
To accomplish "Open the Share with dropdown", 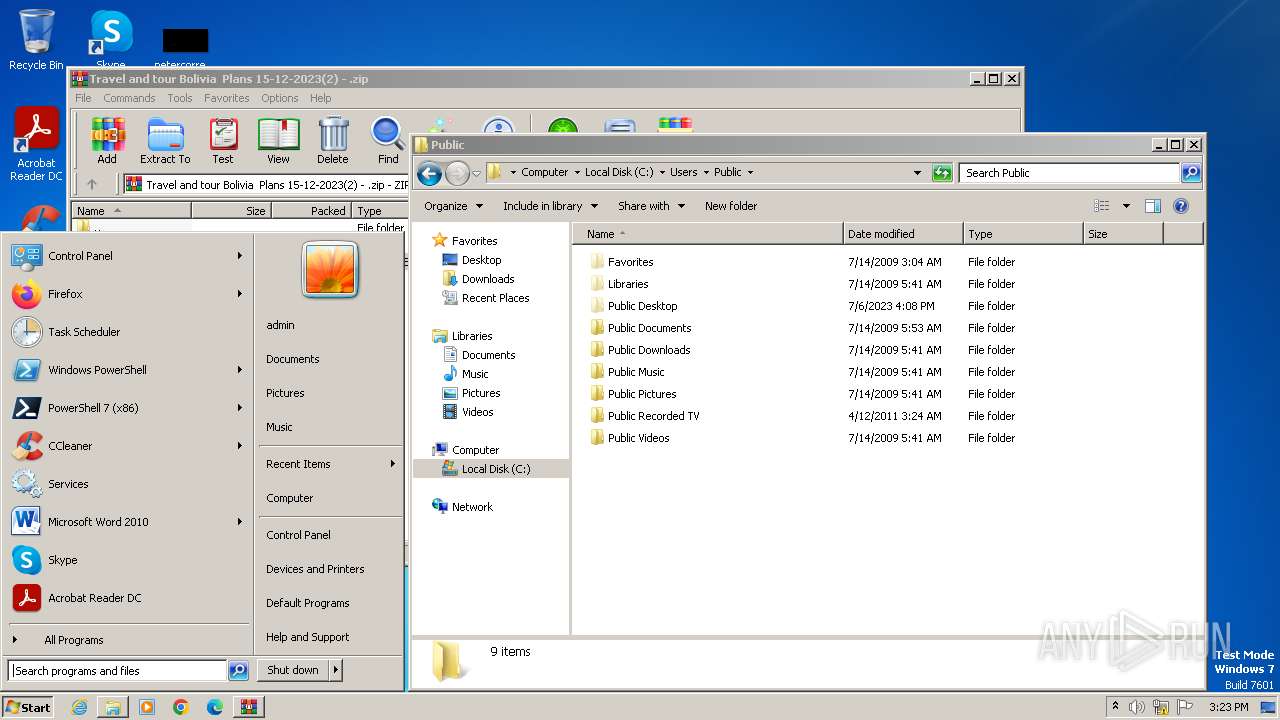I will [x=651, y=206].
